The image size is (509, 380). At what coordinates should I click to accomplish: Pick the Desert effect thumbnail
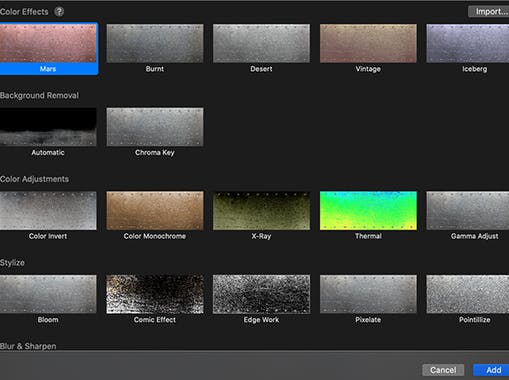(x=261, y=43)
